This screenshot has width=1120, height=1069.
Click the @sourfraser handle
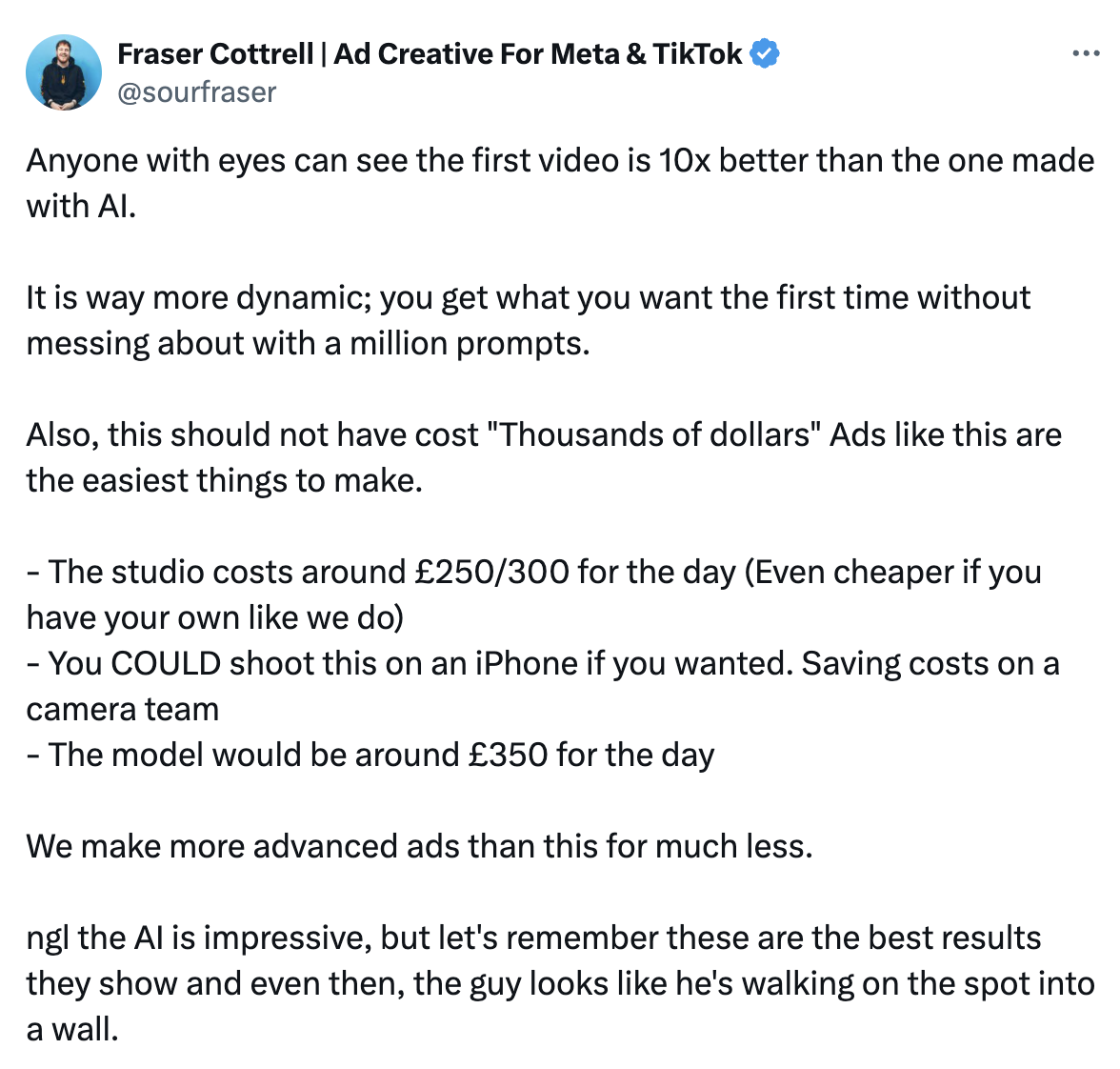(196, 92)
